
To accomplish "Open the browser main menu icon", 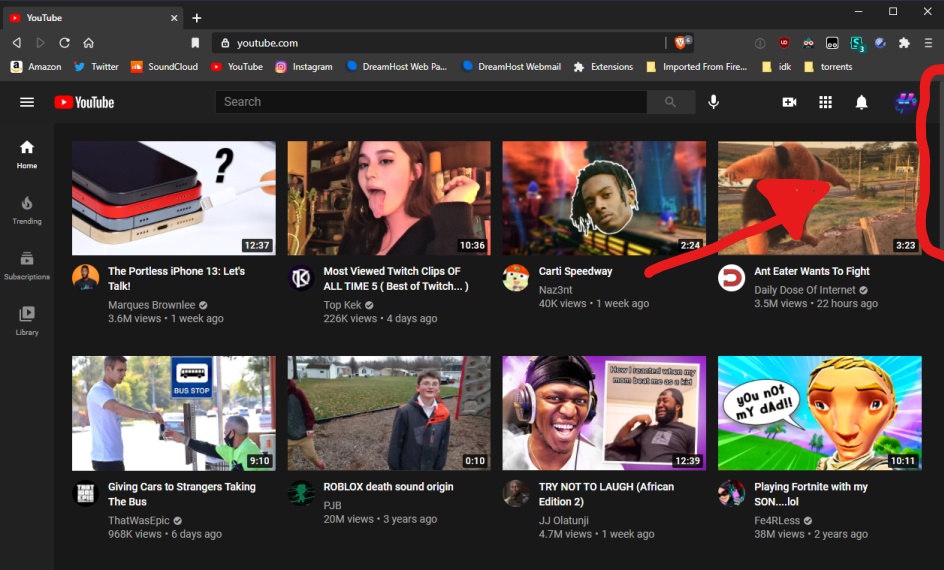I will pyautogui.click(x=928, y=43).
